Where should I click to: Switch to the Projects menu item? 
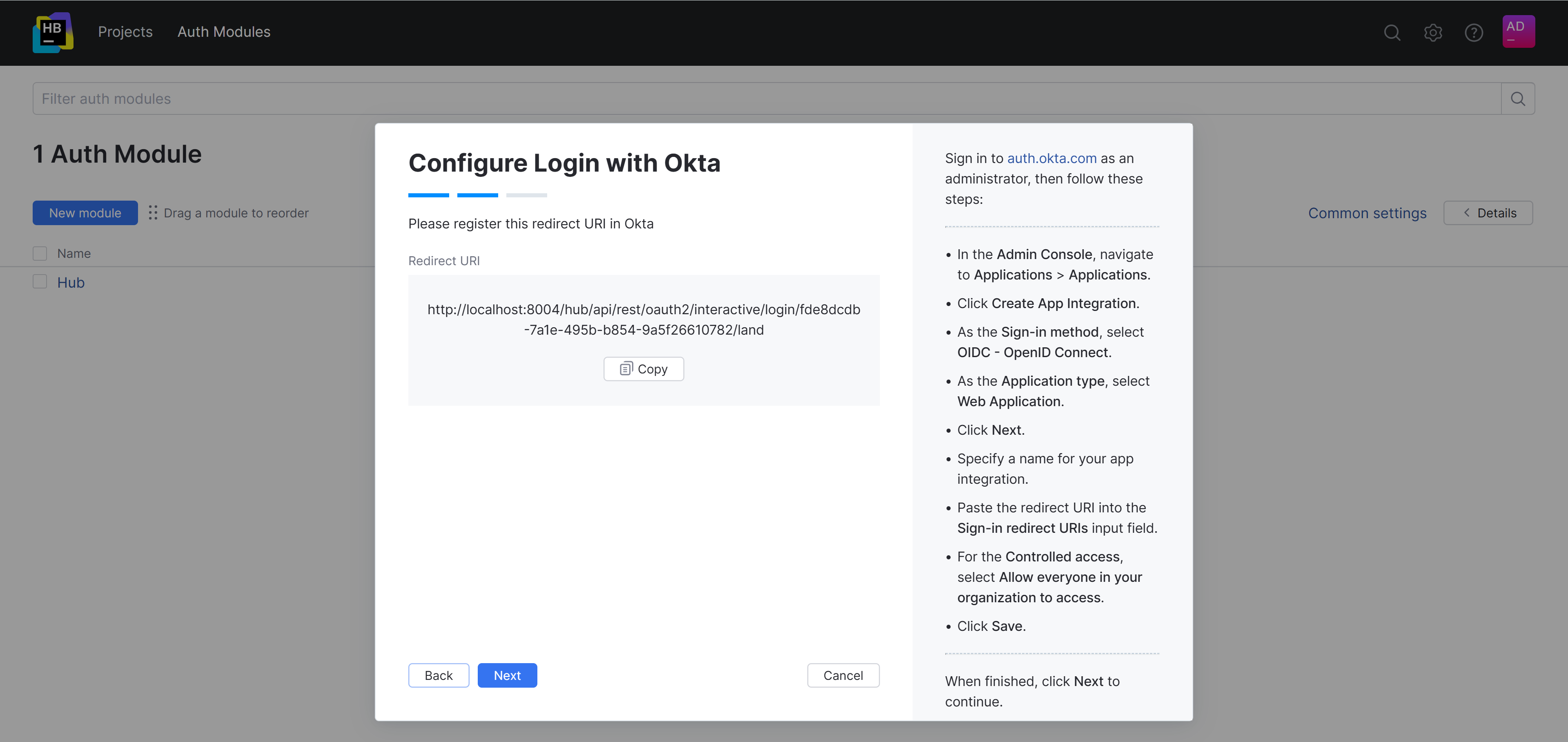pyautogui.click(x=125, y=32)
